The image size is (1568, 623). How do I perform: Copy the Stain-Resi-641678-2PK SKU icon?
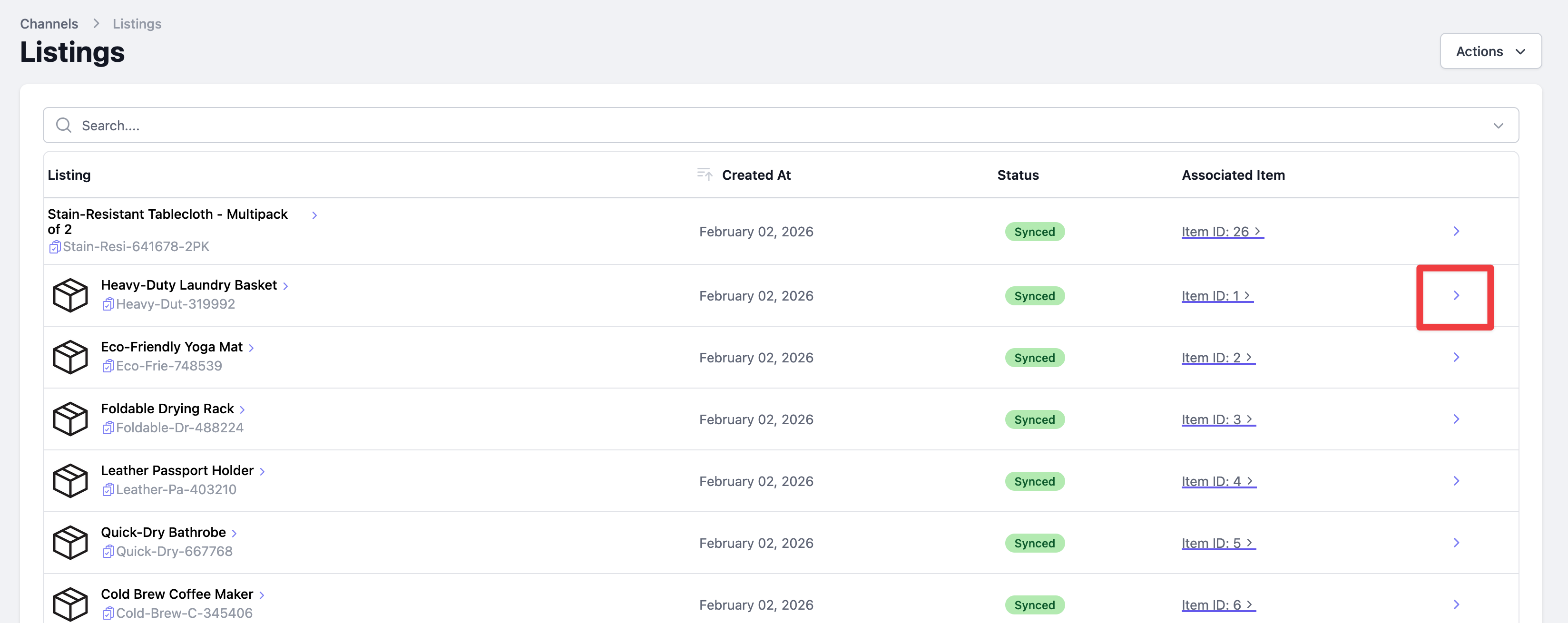[x=54, y=247]
